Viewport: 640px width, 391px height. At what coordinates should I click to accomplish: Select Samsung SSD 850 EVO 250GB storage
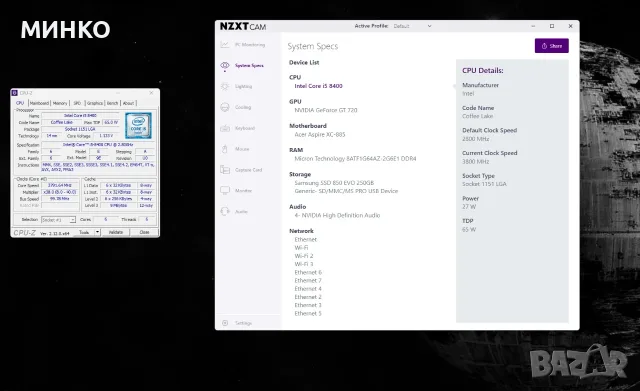334,183
